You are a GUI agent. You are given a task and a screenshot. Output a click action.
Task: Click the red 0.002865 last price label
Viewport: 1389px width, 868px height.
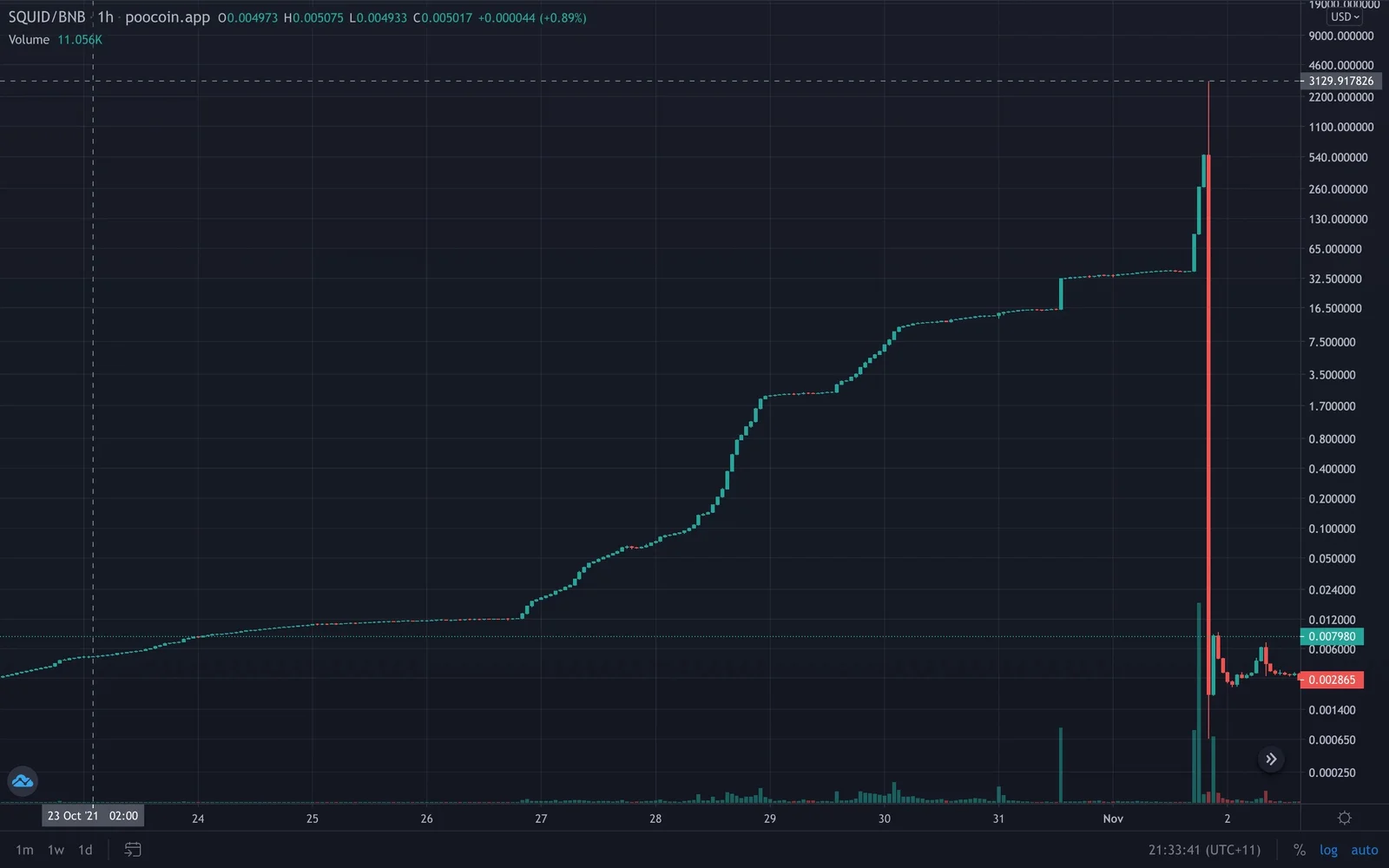[x=1332, y=680]
